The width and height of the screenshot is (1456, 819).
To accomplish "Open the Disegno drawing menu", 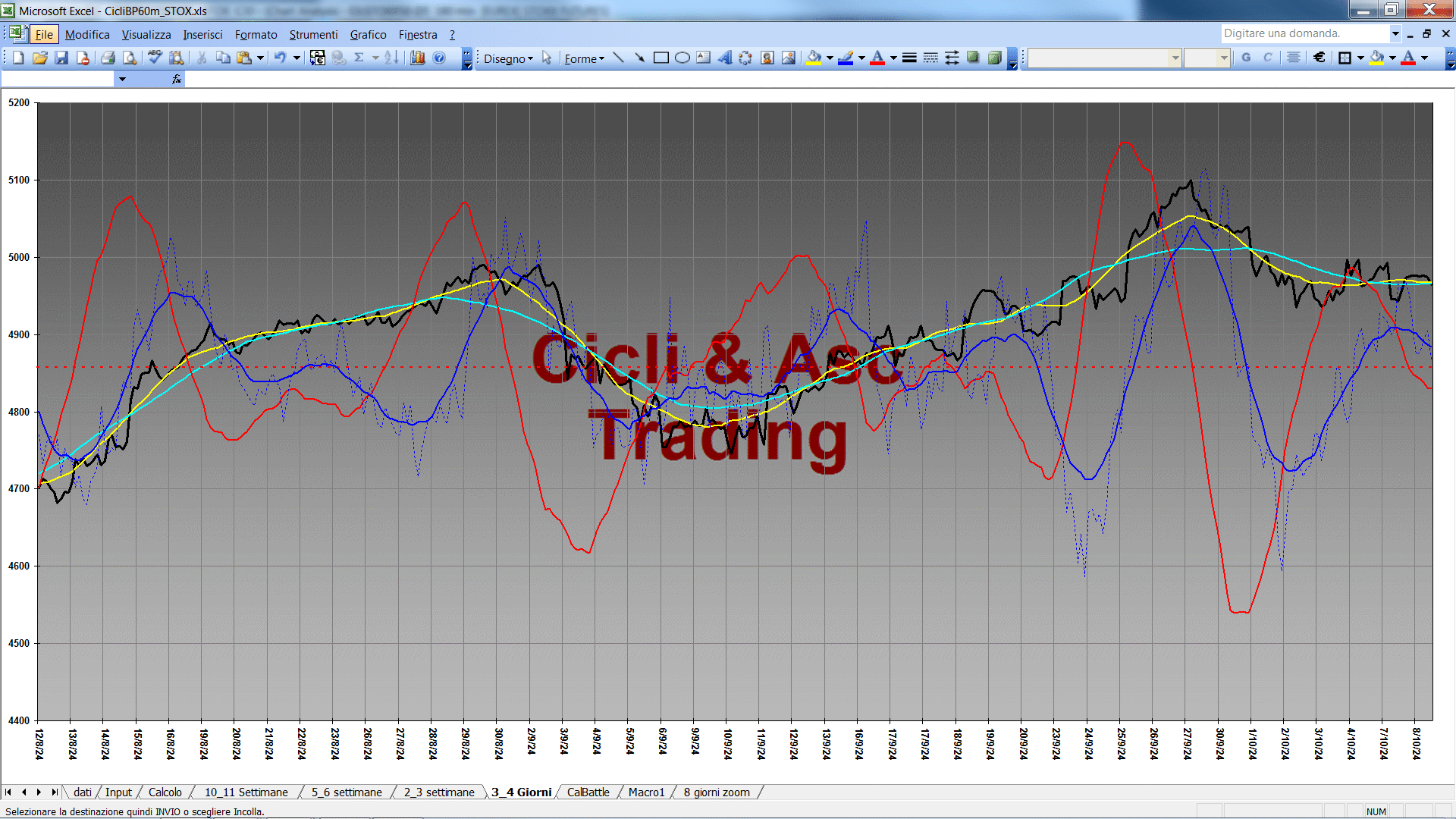I will point(508,58).
